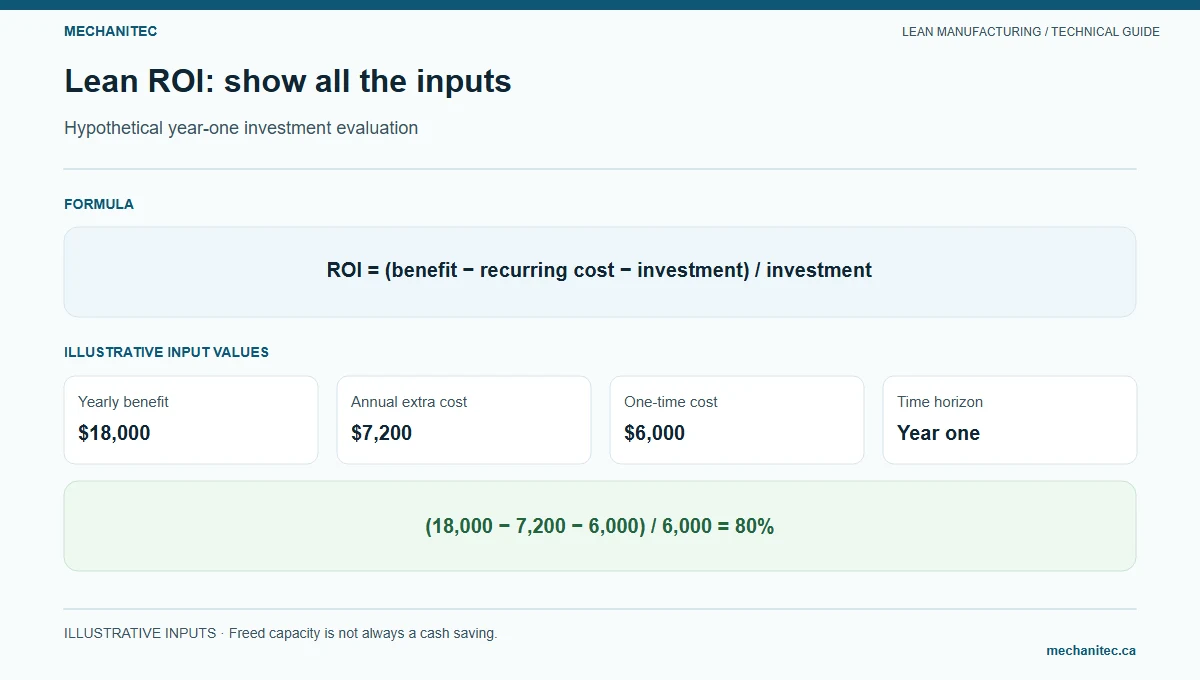Screen dimensions: 1200x680
Task: Click the title 'Lean ROI: show all the inputs'
Action: [288, 81]
